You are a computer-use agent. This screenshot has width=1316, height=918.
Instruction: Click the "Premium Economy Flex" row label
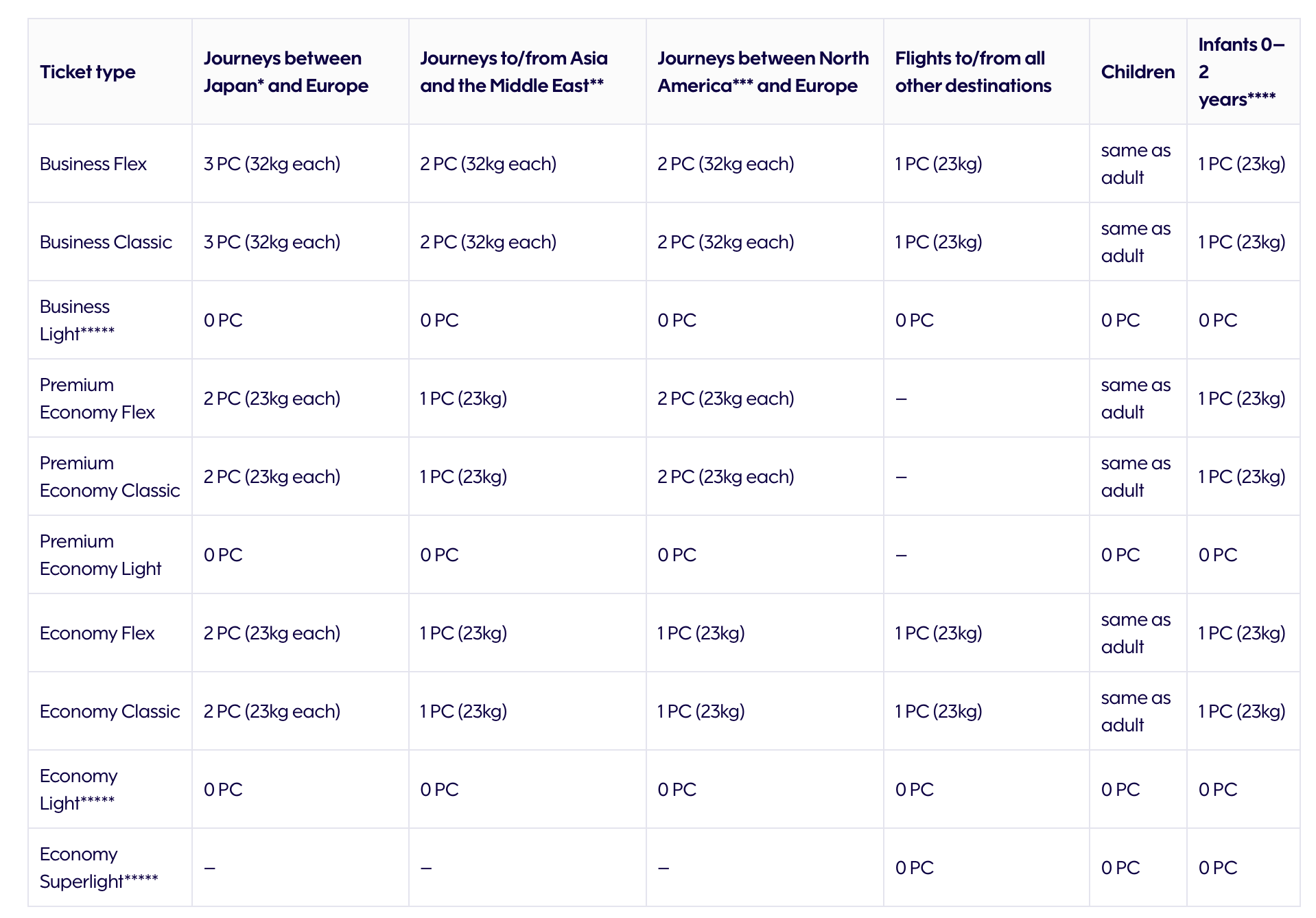coord(97,399)
